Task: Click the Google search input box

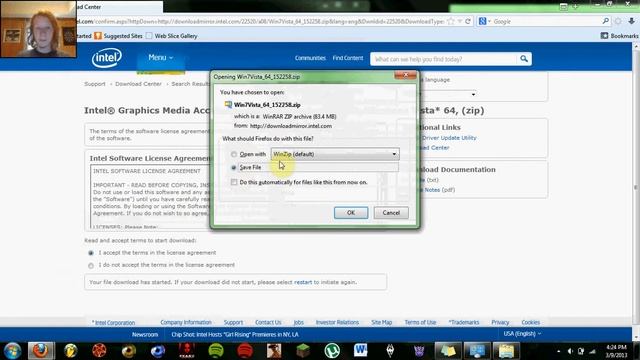Action: (x=547, y=21)
